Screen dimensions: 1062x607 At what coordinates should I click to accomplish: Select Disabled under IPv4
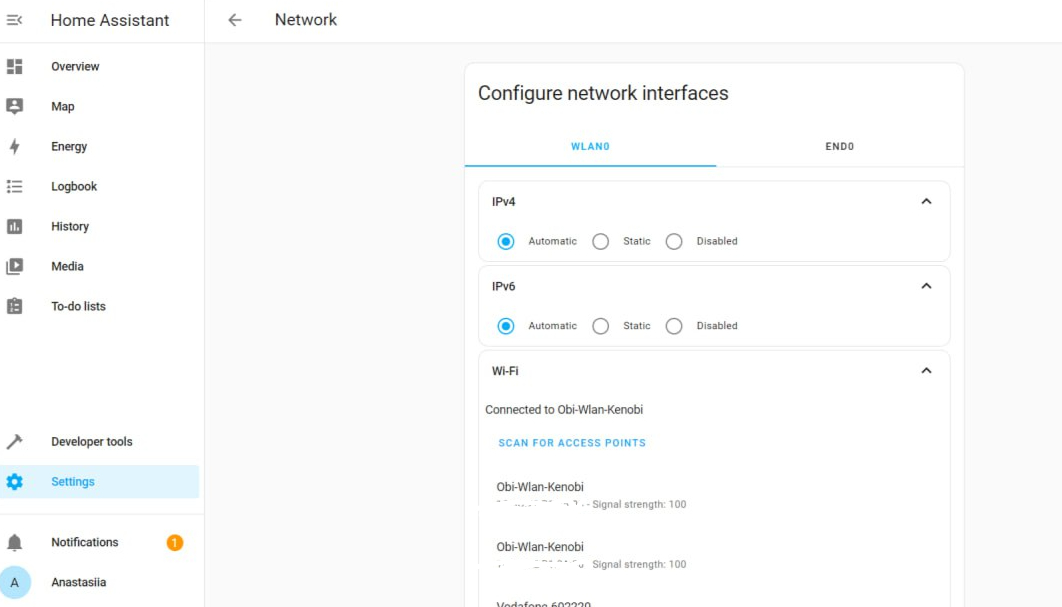[x=674, y=241]
